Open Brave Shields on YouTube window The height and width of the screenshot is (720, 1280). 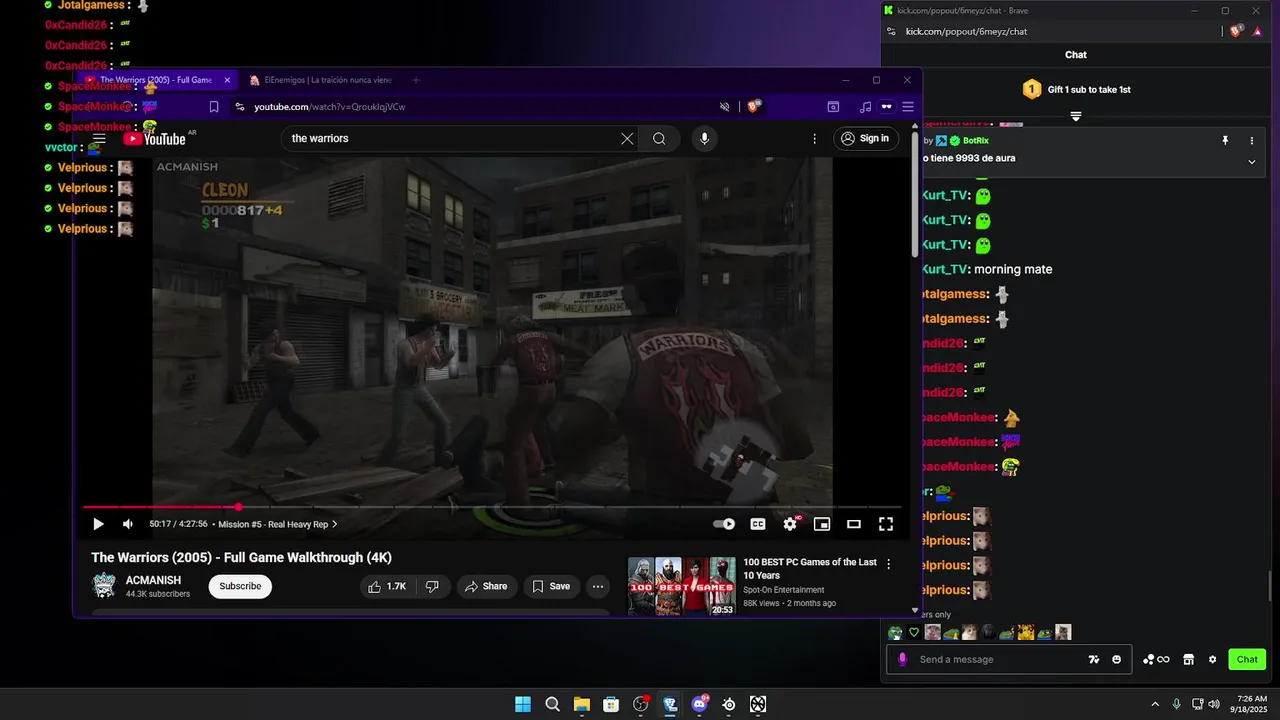point(754,106)
